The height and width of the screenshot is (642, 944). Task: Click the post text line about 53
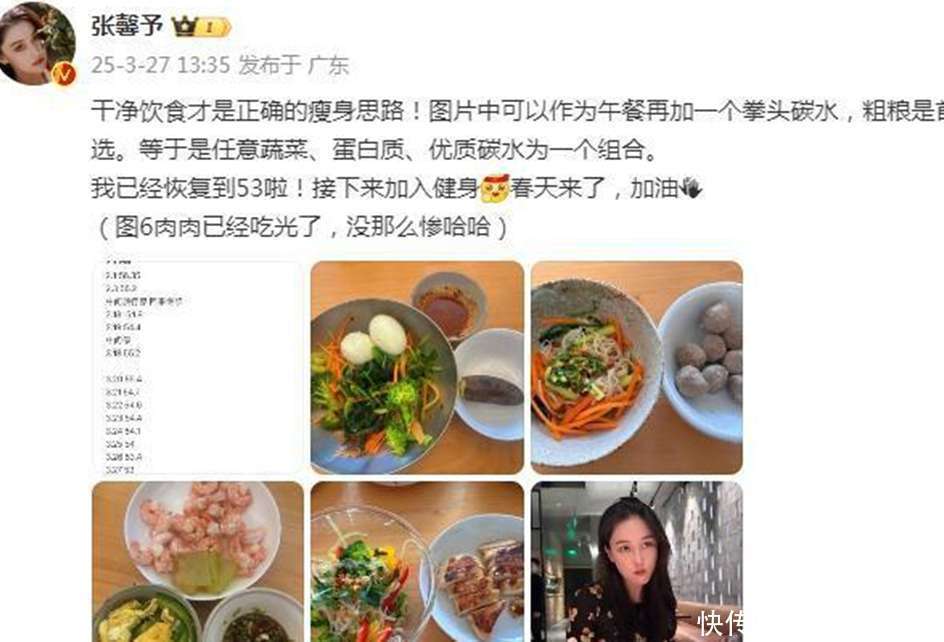click(x=396, y=189)
